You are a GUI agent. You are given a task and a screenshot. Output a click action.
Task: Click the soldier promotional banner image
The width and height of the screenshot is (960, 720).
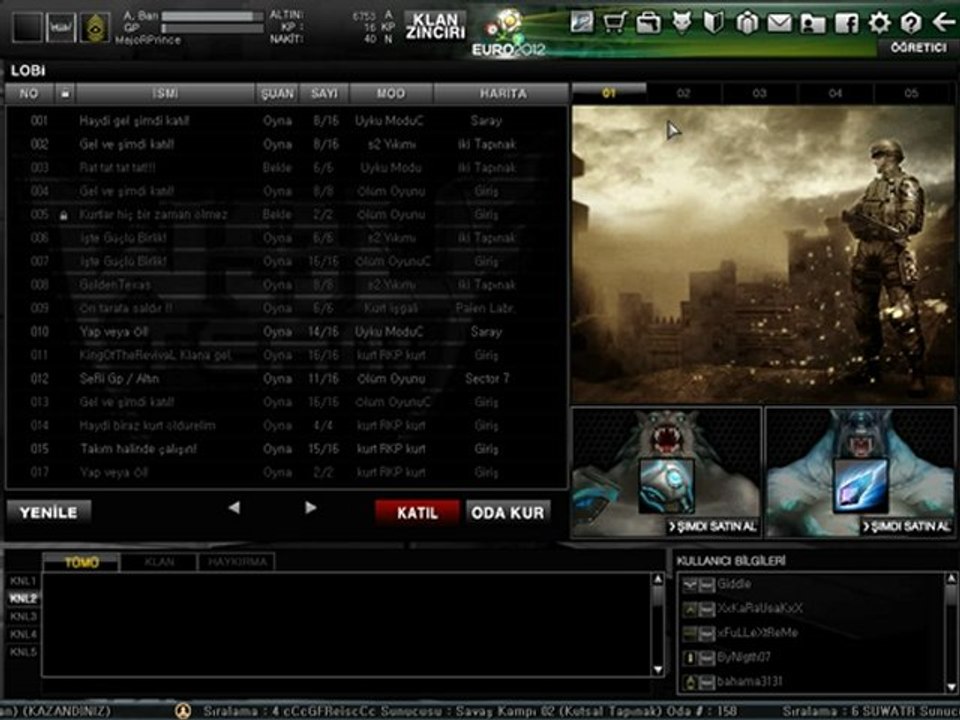763,254
